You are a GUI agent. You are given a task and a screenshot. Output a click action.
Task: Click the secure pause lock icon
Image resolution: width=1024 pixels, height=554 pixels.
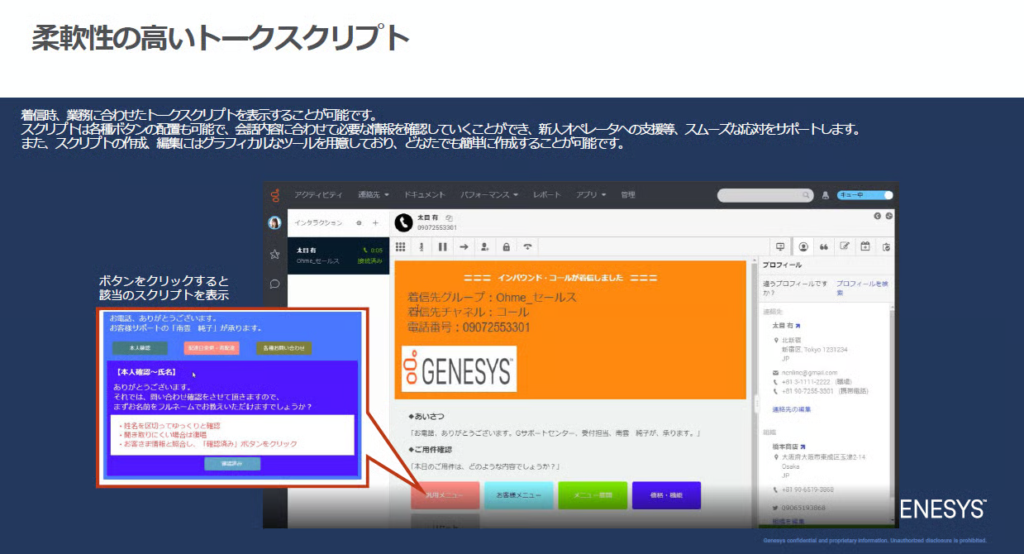[x=506, y=246]
